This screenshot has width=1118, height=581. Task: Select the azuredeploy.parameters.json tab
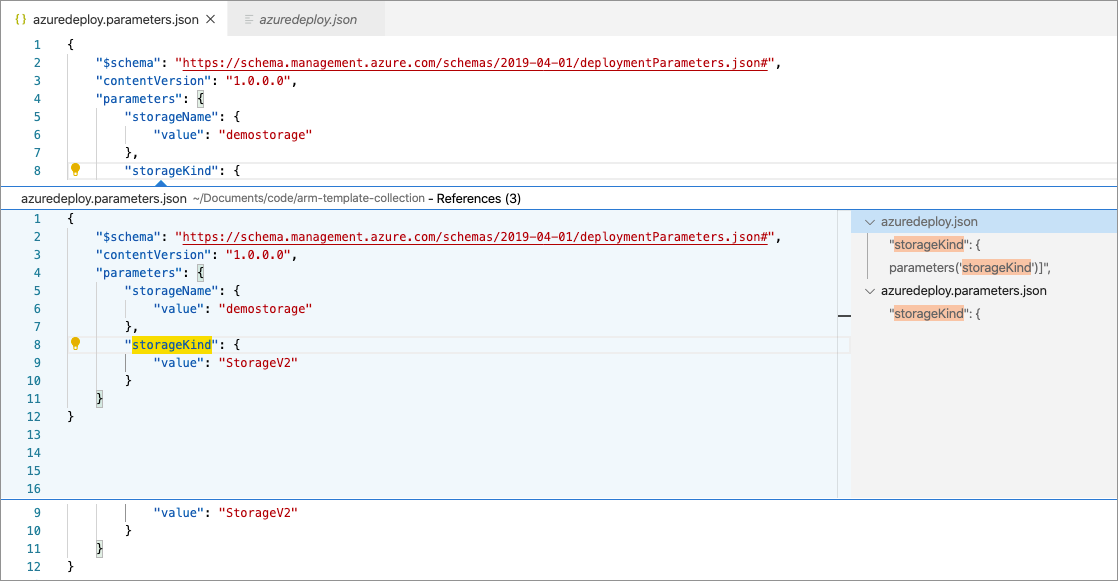click(x=116, y=19)
